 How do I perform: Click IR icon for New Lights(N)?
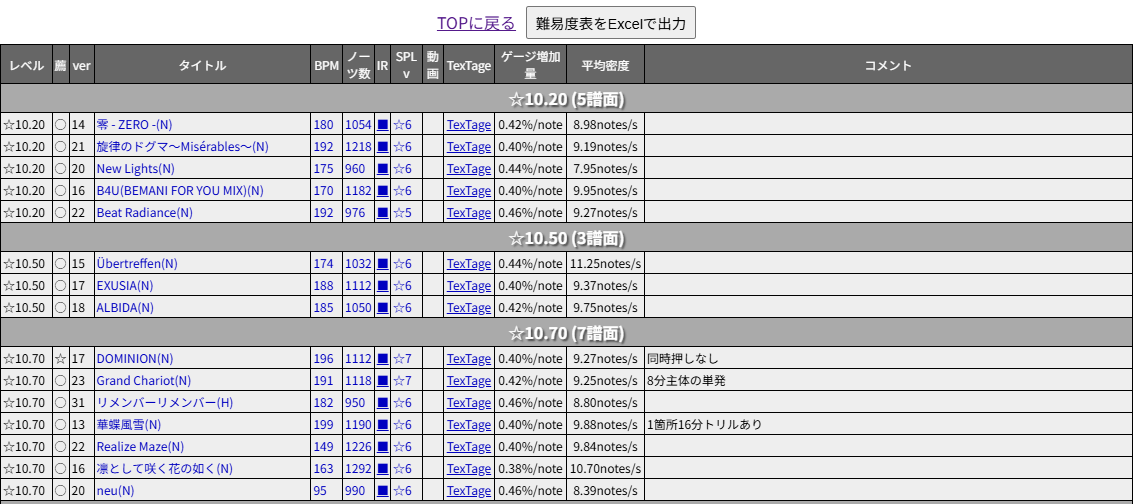click(383, 168)
